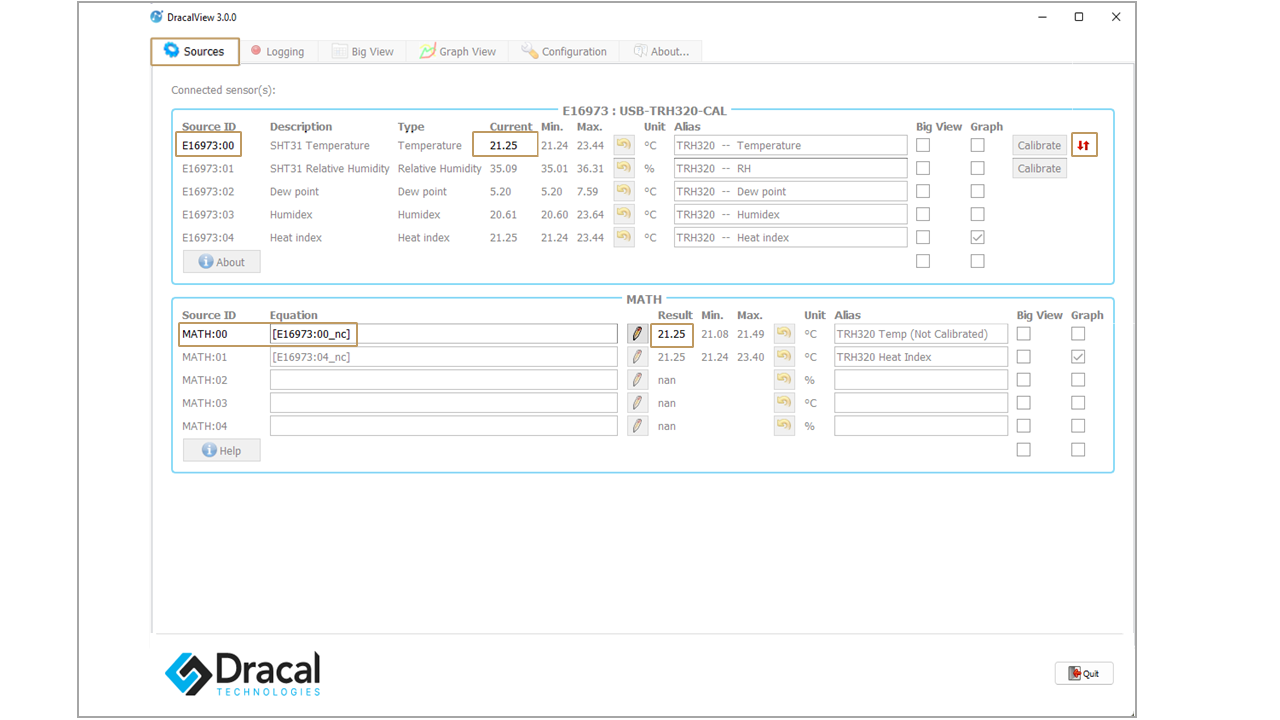Viewport: 1280px width, 720px height.
Task: Enable Graph for Dew point row
Action: tap(977, 191)
